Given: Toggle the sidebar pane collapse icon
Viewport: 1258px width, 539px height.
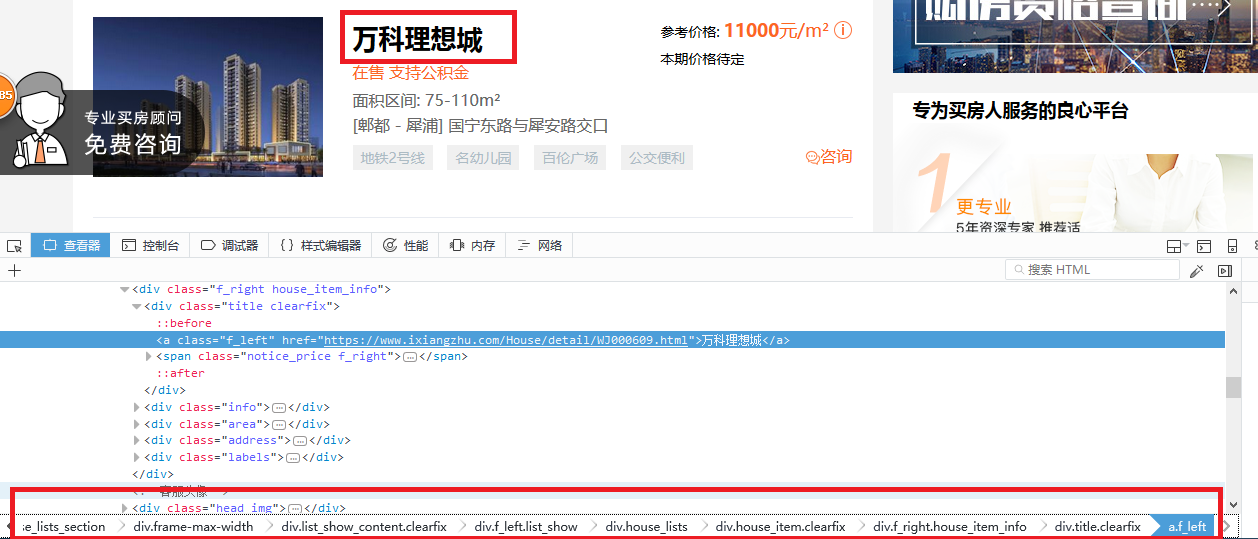Looking at the screenshot, I should coord(1224,270).
